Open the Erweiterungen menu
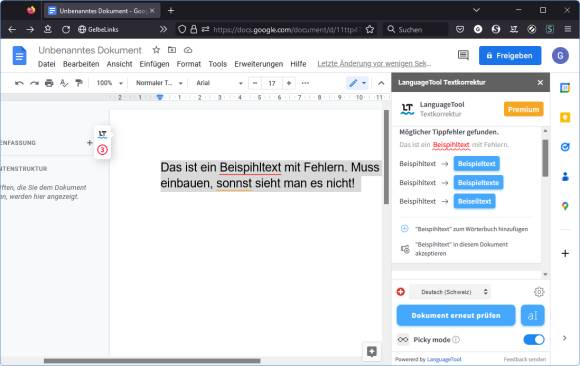580x366 pixels. coord(259,64)
